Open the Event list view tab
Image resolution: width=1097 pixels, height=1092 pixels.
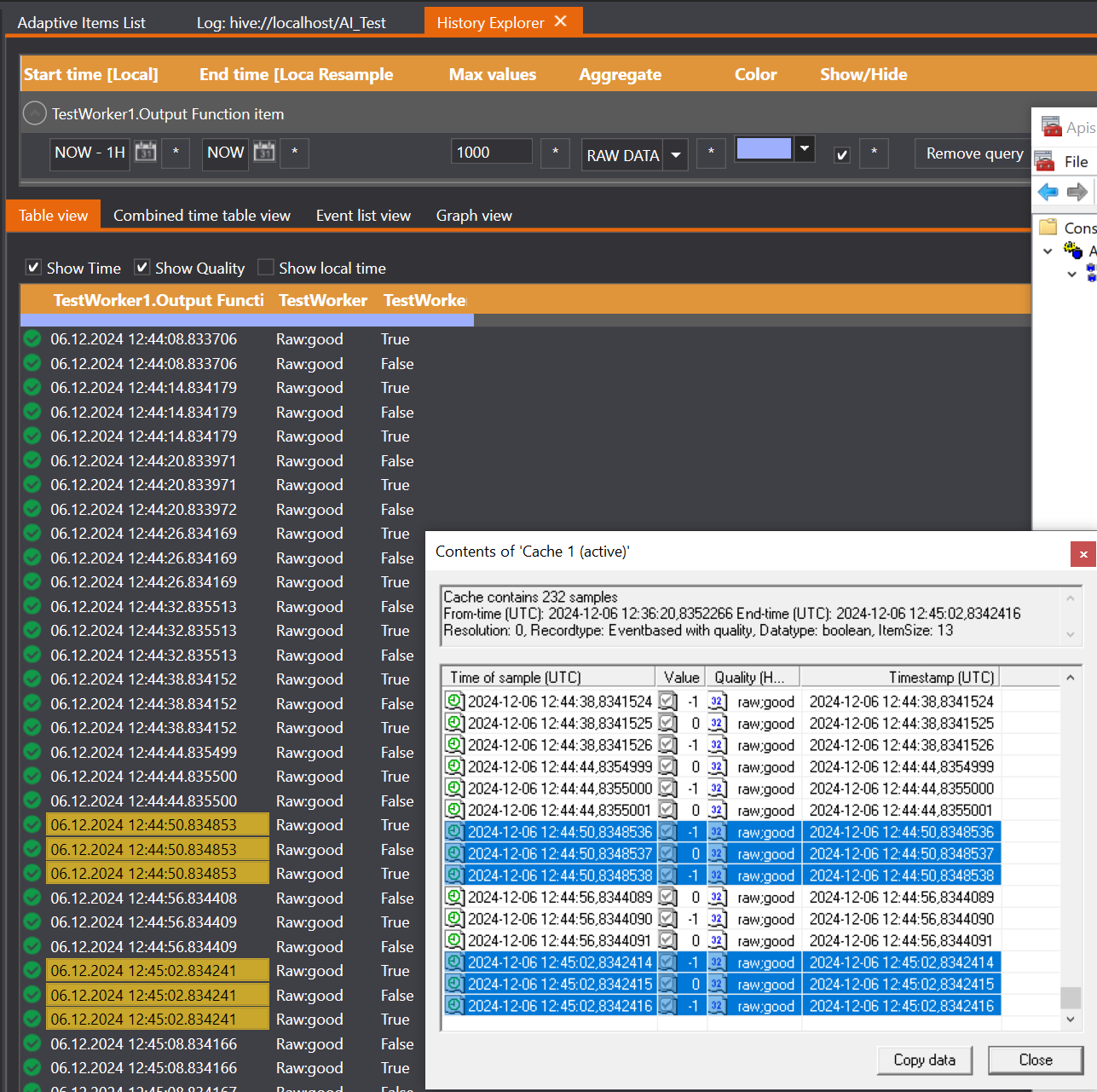click(363, 216)
